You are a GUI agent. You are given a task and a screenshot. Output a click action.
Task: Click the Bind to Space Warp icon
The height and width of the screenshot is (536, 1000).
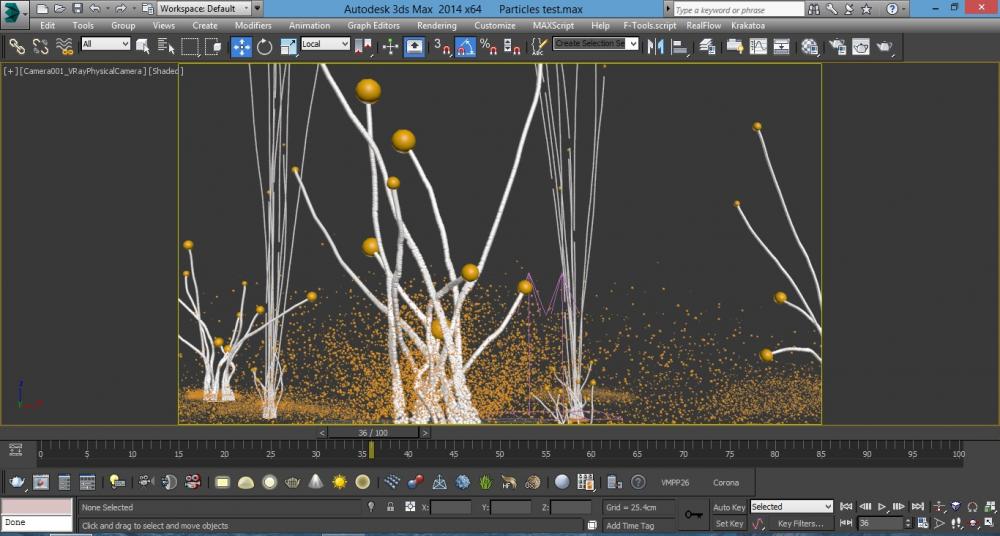click(65, 46)
